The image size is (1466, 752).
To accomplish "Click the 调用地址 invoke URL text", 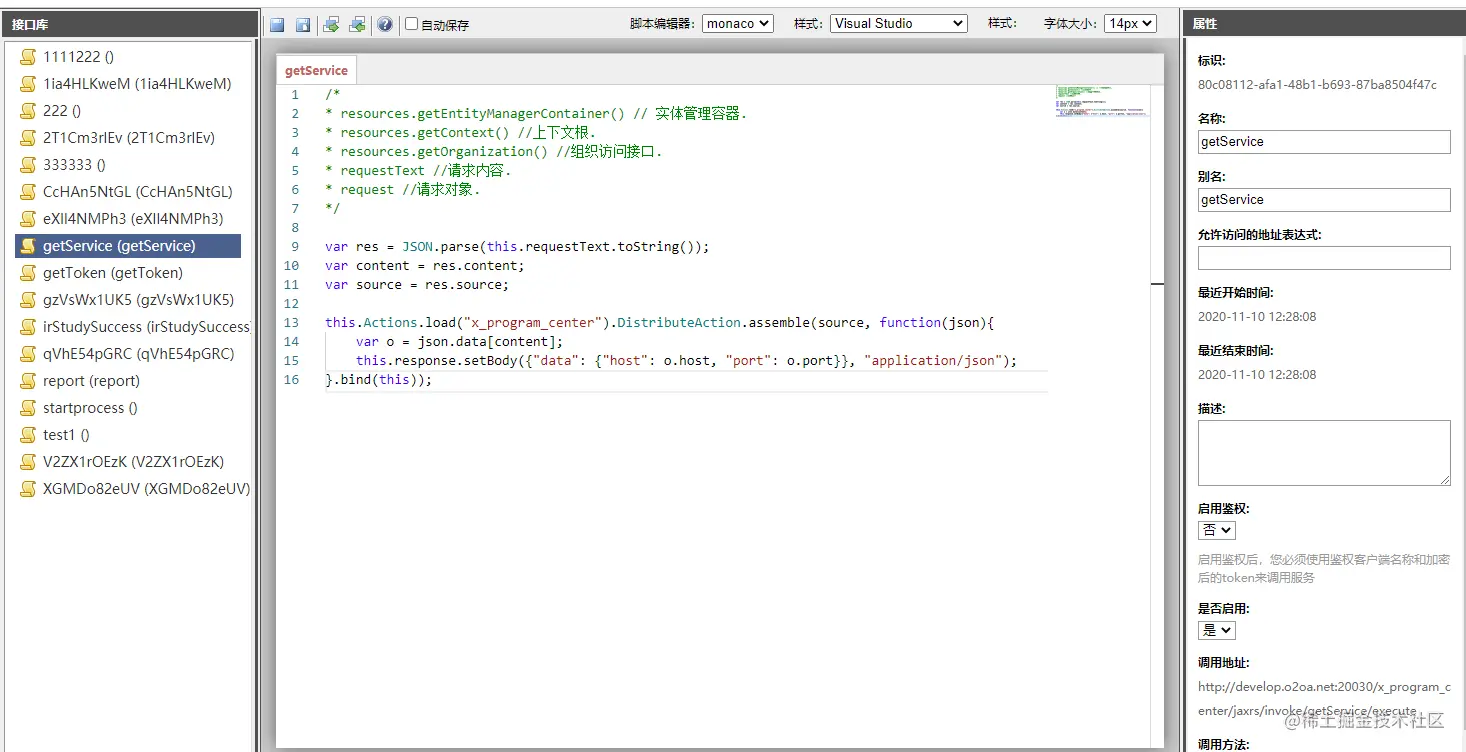I will point(1324,699).
